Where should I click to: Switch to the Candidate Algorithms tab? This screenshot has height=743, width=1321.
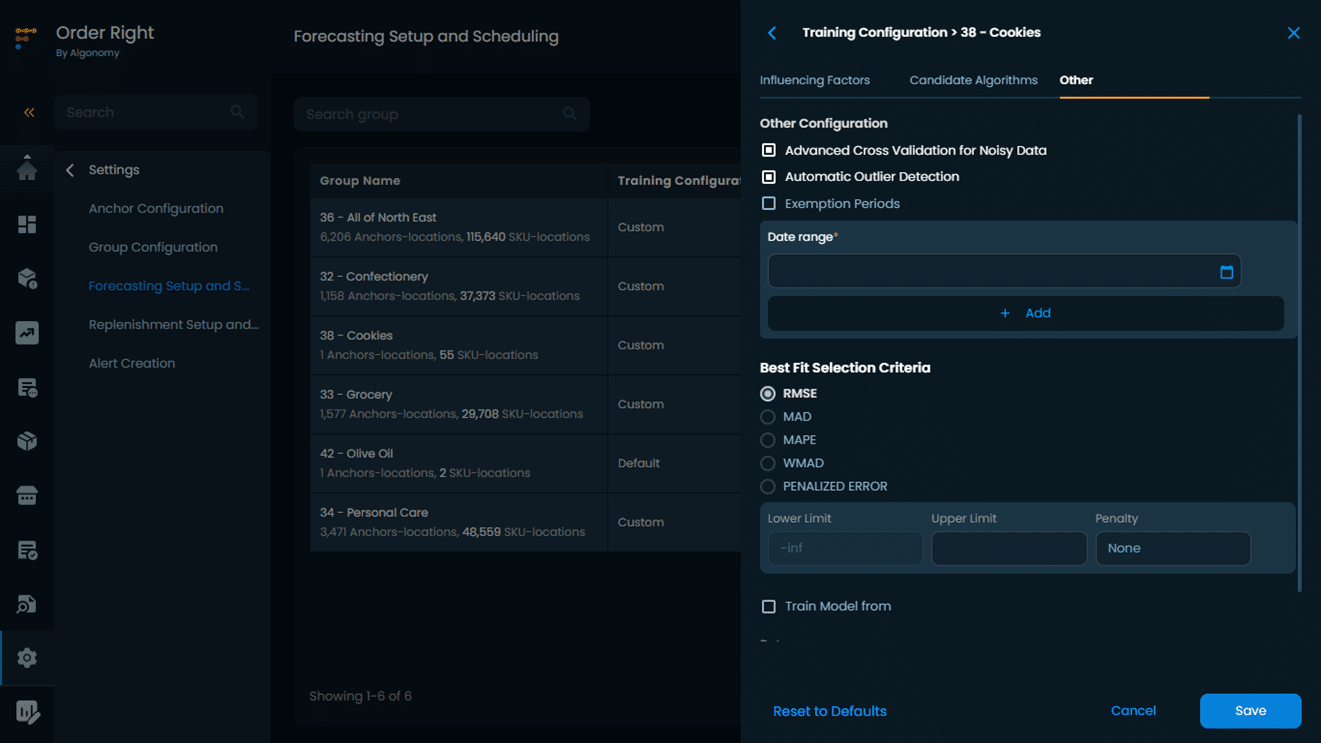click(973, 80)
